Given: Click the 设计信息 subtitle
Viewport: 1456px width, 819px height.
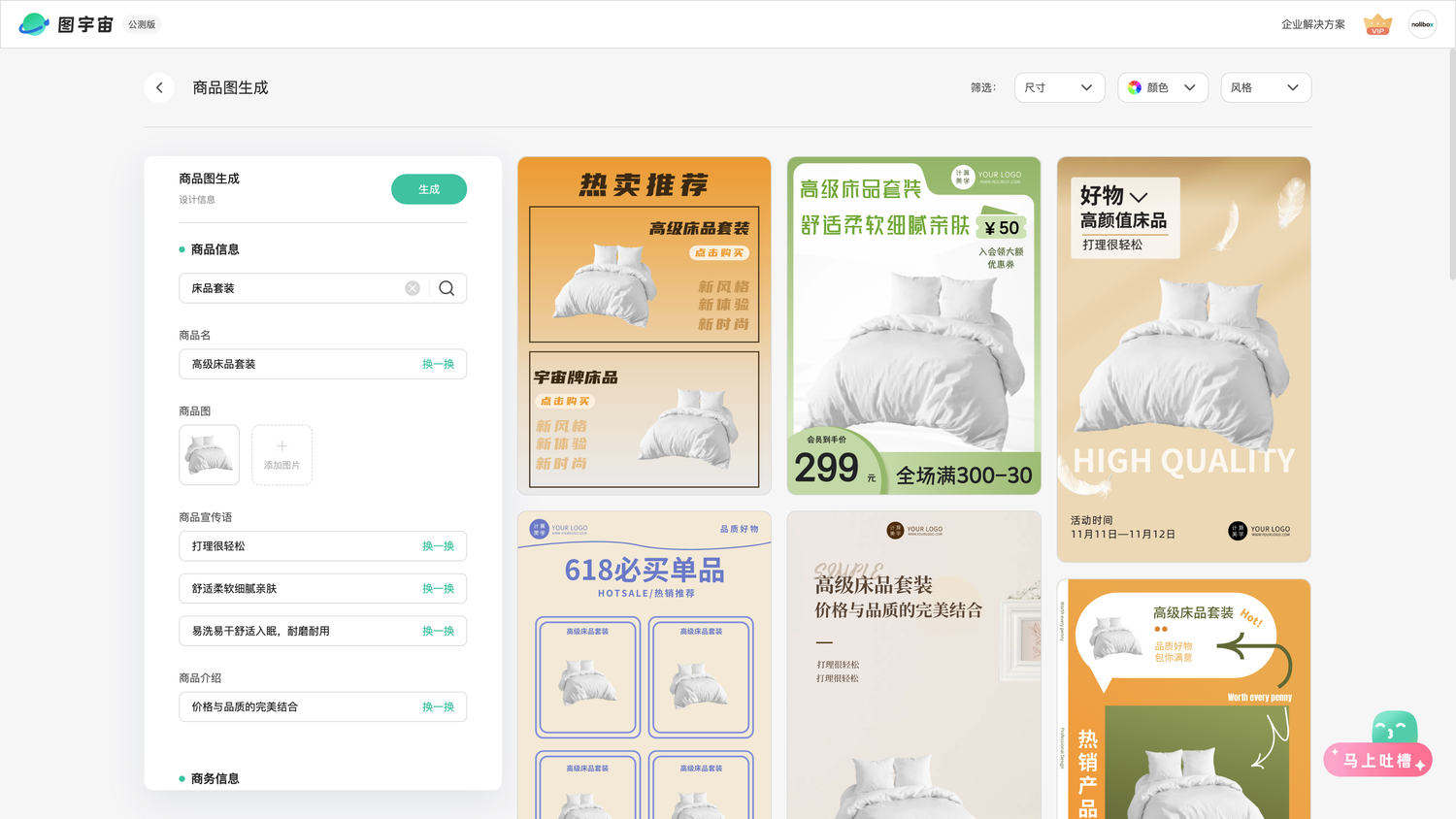Looking at the screenshot, I should point(197,200).
